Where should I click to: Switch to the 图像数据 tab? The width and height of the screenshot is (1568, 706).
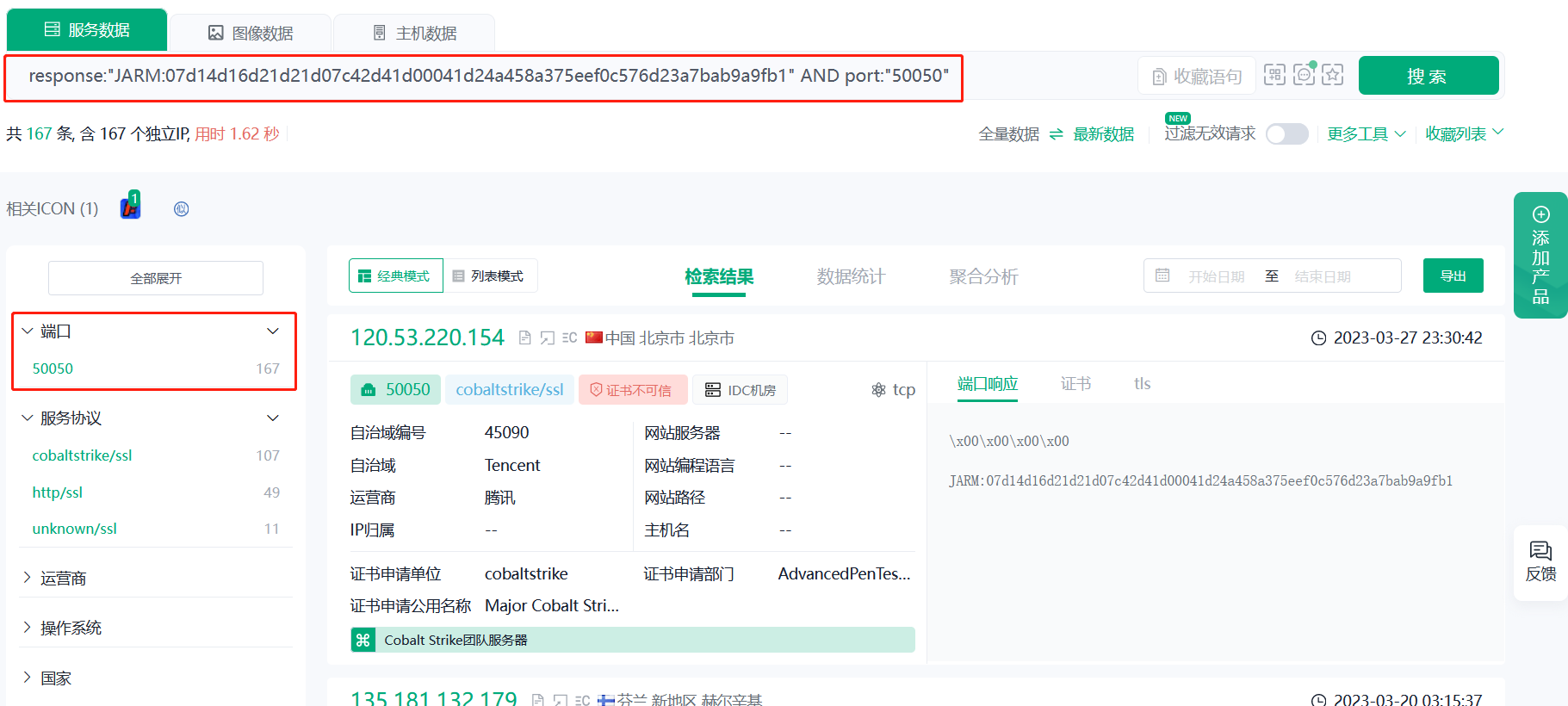click(251, 34)
